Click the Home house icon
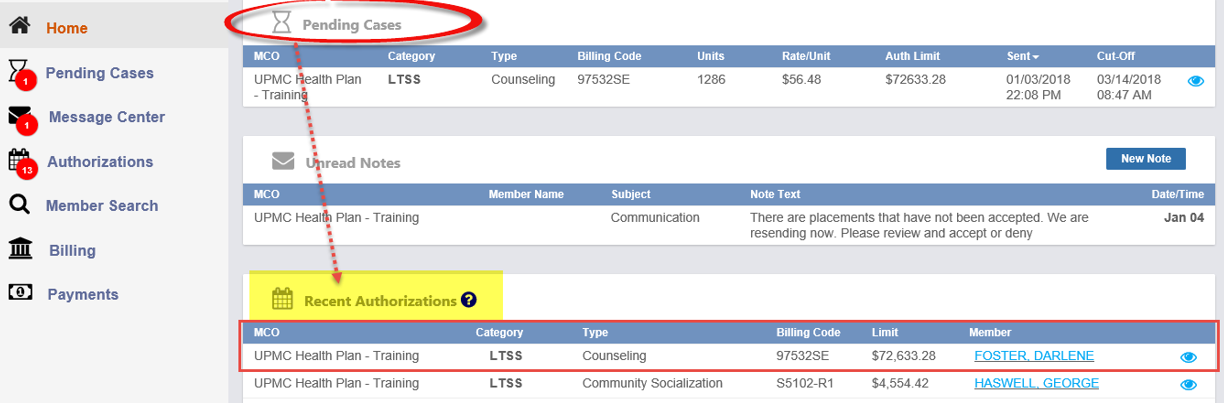Image resolution: width=1224 pixels, height=403 pixels. pyautogui.click(x=19, y=27)
